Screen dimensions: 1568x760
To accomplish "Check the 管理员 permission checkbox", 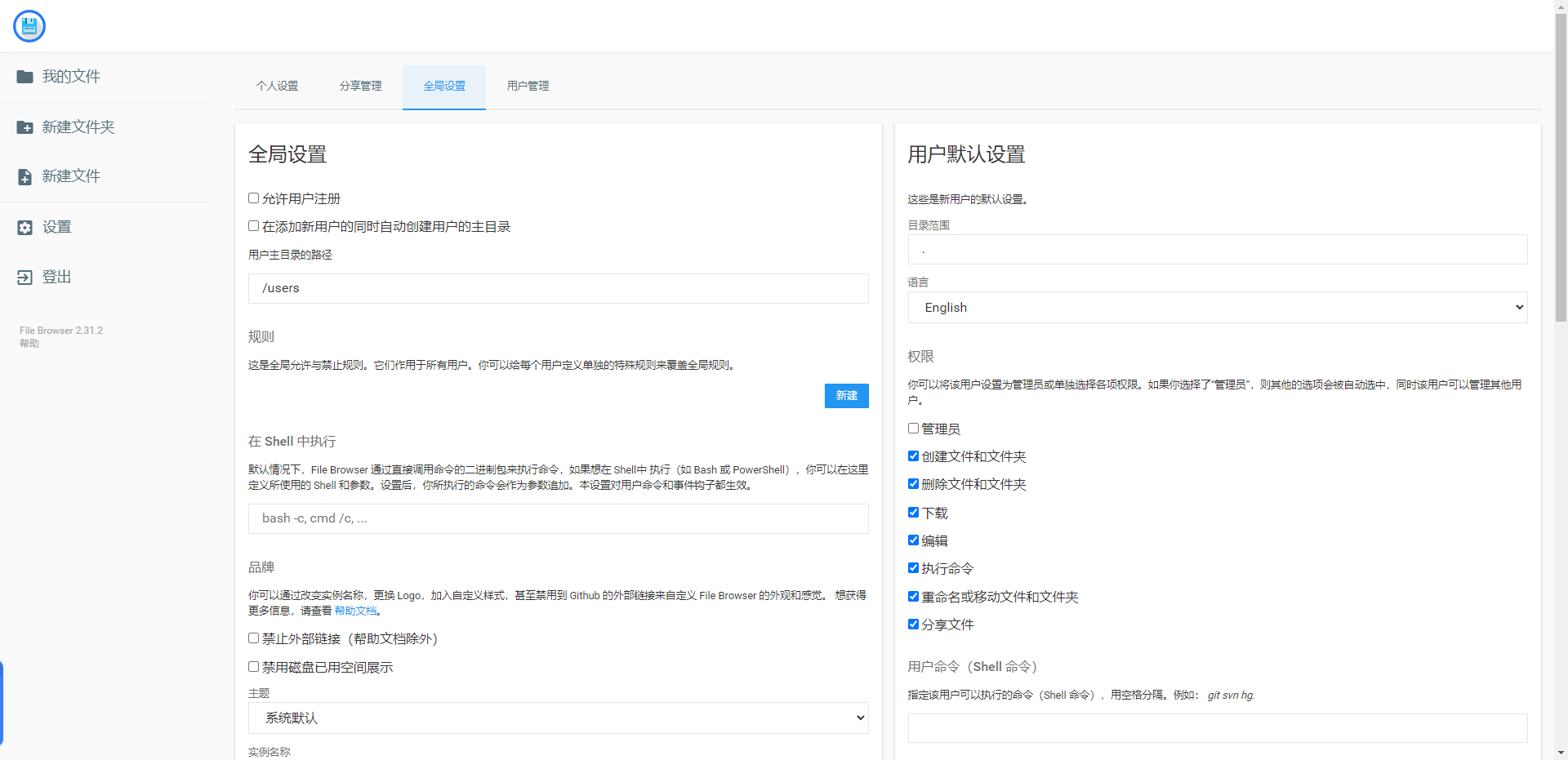I will 913,428.
